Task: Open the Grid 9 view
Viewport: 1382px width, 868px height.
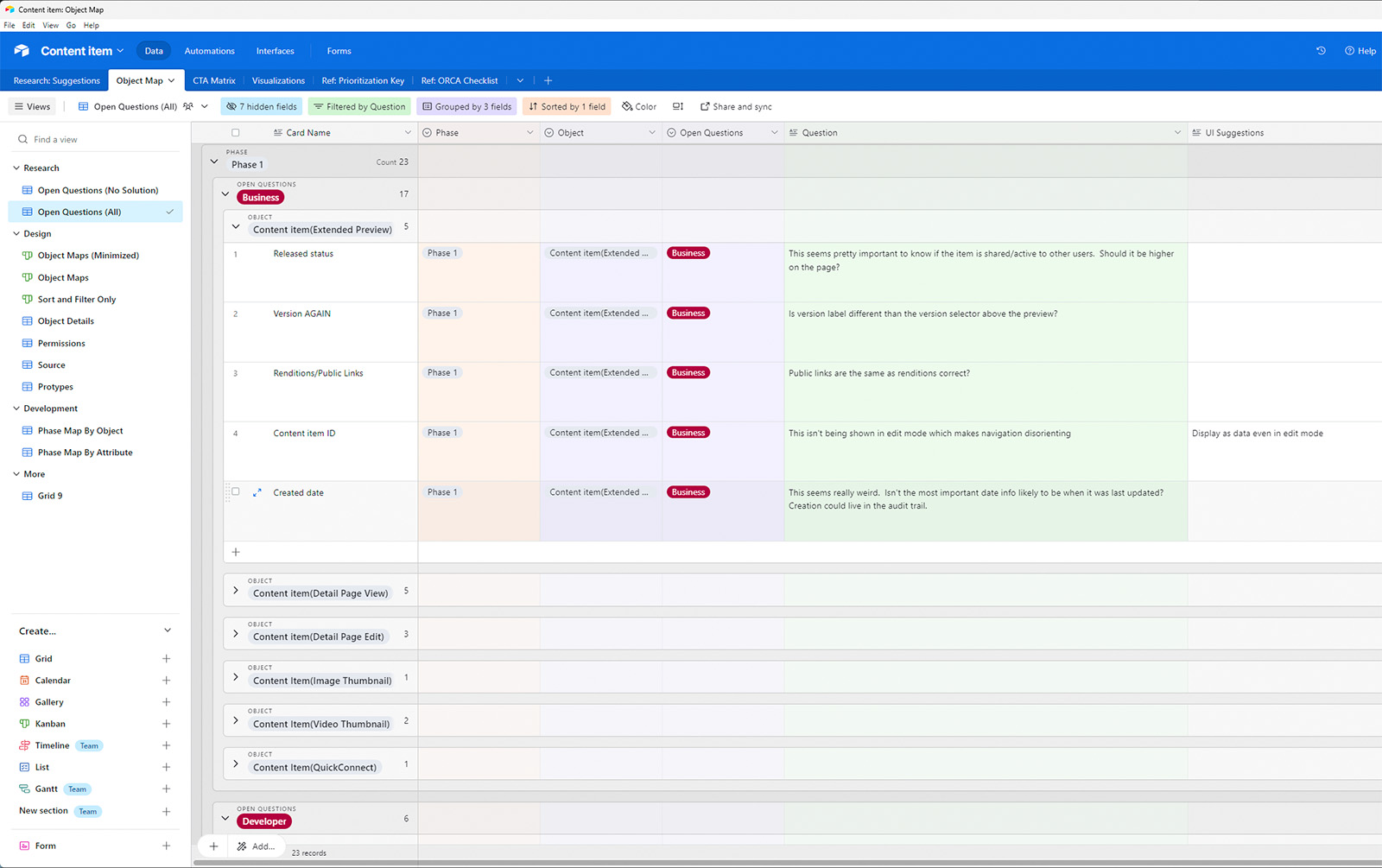Action: point(50,496)
